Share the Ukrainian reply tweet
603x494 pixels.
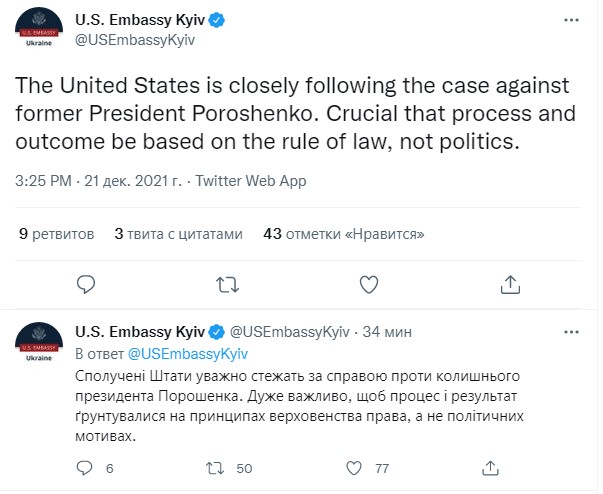(x=491, y=467)
